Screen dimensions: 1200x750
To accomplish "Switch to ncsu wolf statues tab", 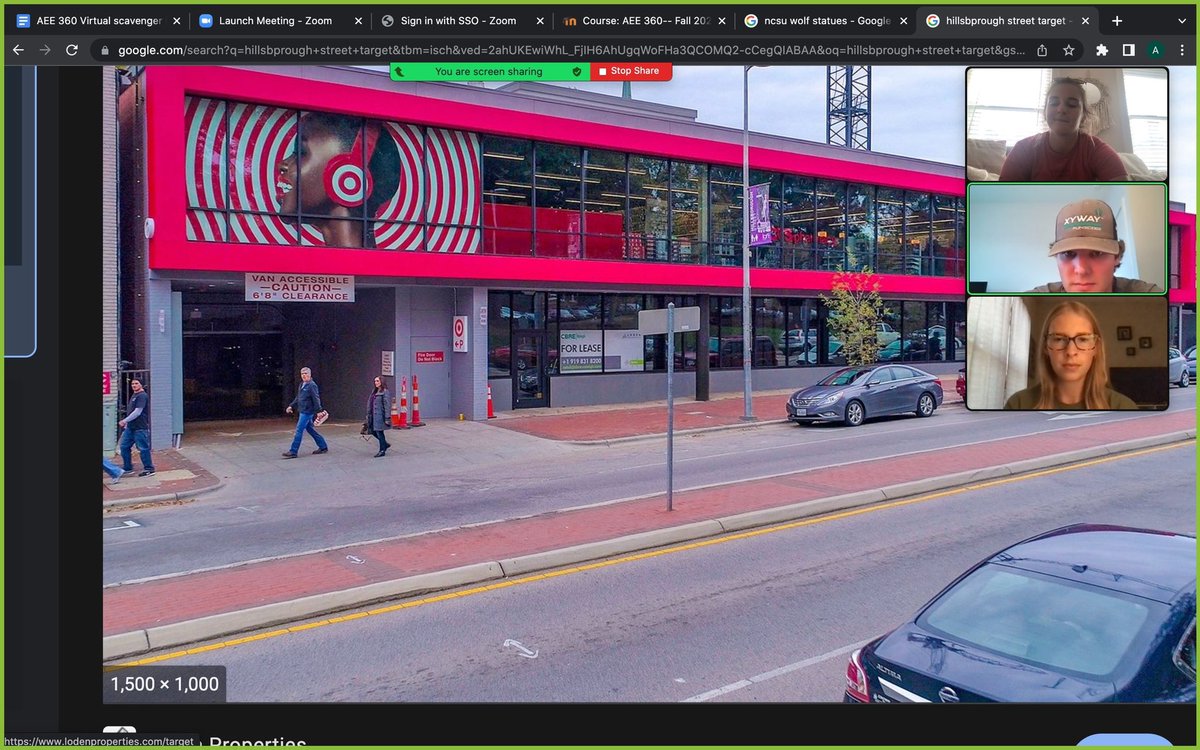I will (x=824, y=20).
